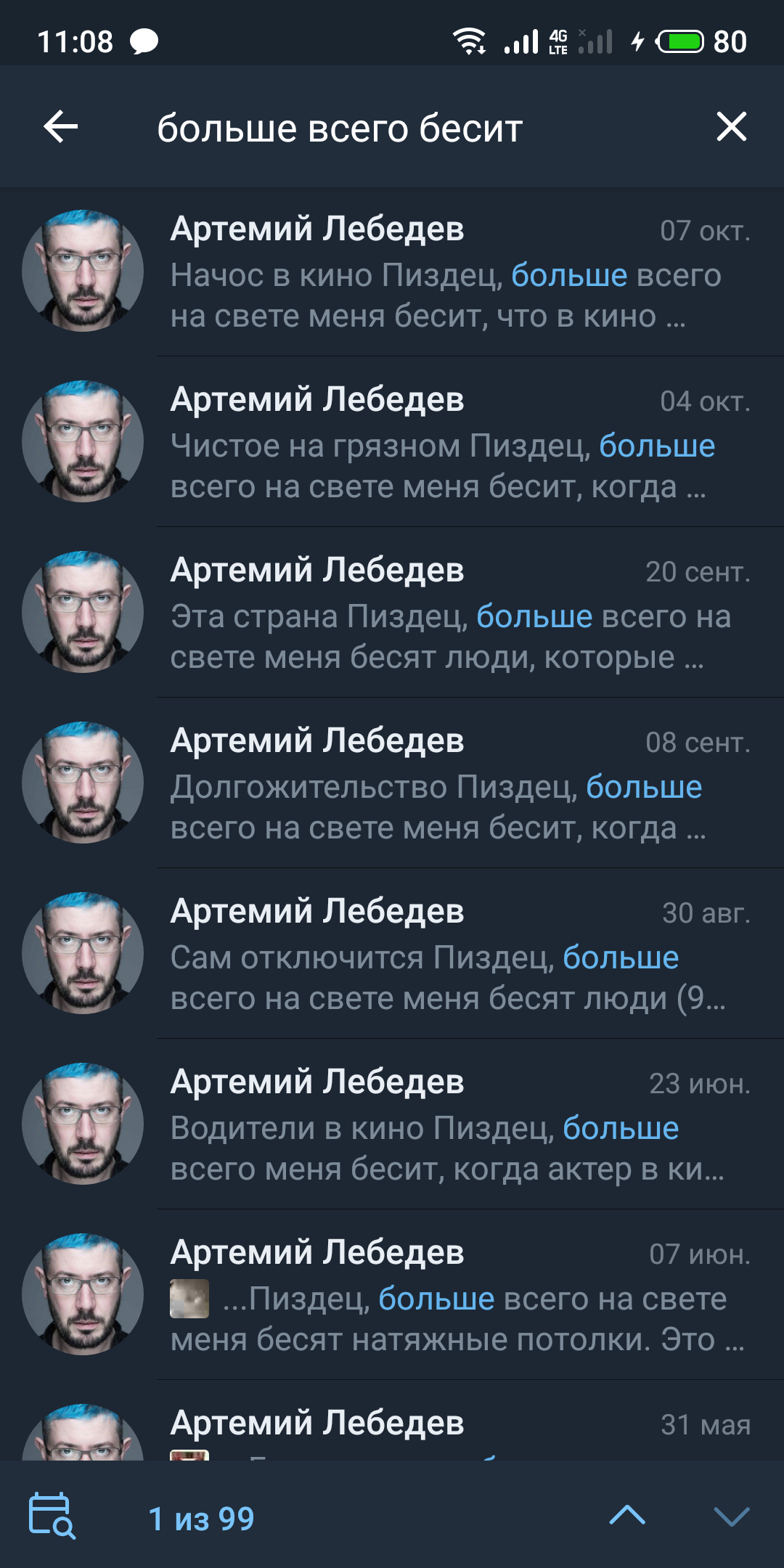784x1568 pixels.
Task: Open the 31 мая search result
Action: tap(392, 1421)
